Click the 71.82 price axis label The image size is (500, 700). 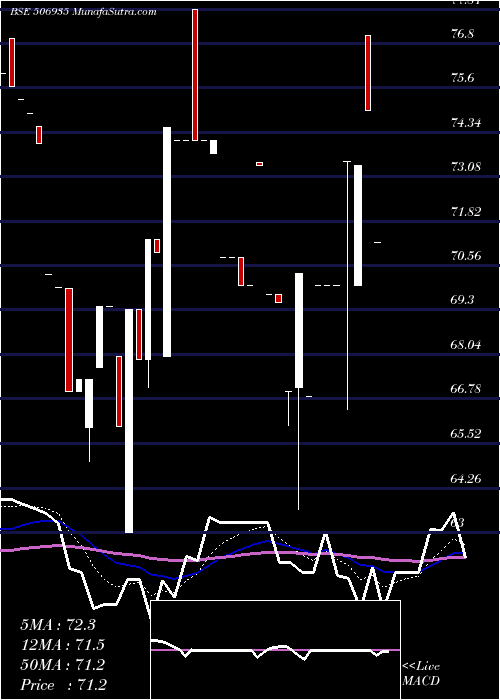point(467,211)
